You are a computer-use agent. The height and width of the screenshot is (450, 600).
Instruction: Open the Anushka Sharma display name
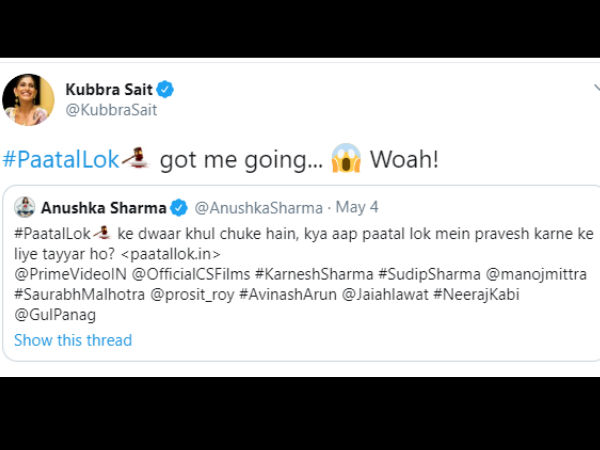(105, 208)
